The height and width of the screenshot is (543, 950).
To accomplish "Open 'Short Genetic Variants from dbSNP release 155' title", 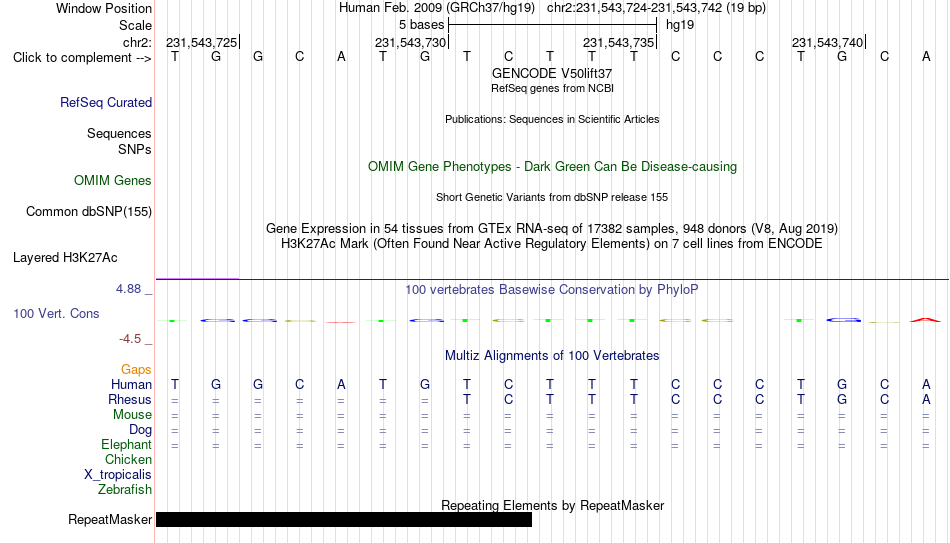I will click(x=552, y=198).
